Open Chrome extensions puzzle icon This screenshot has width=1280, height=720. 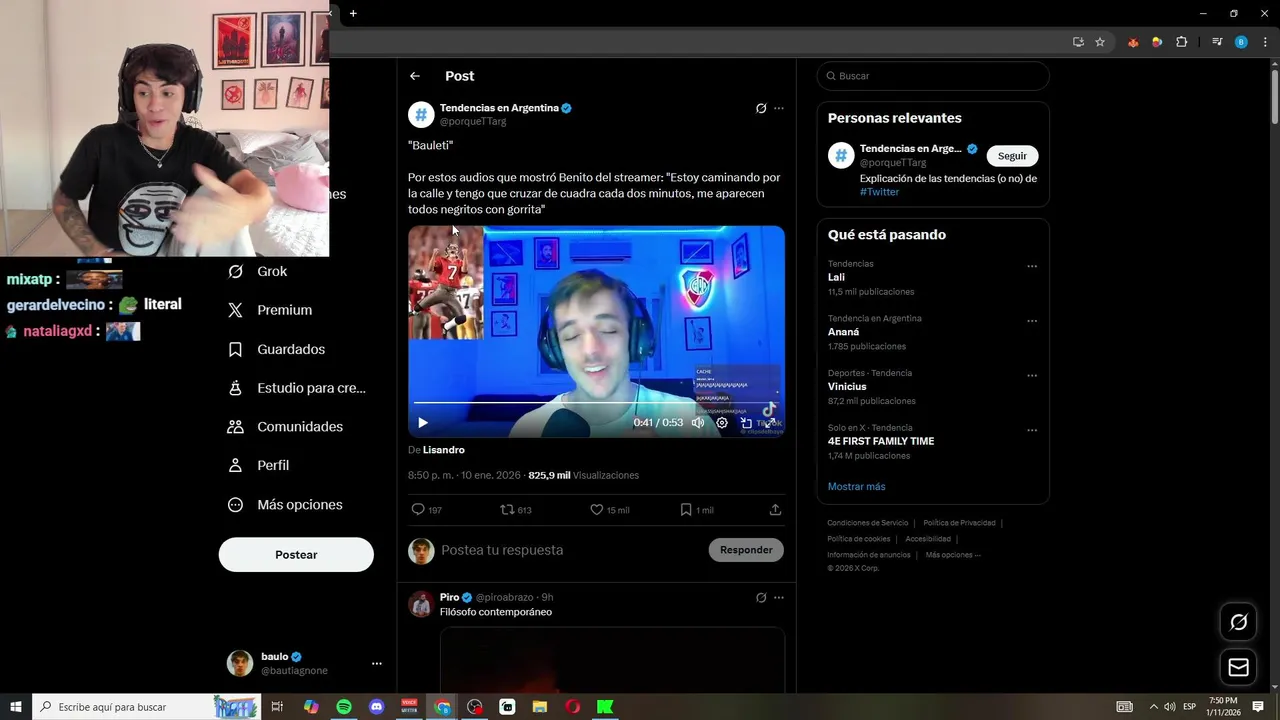coord(1182,42)
